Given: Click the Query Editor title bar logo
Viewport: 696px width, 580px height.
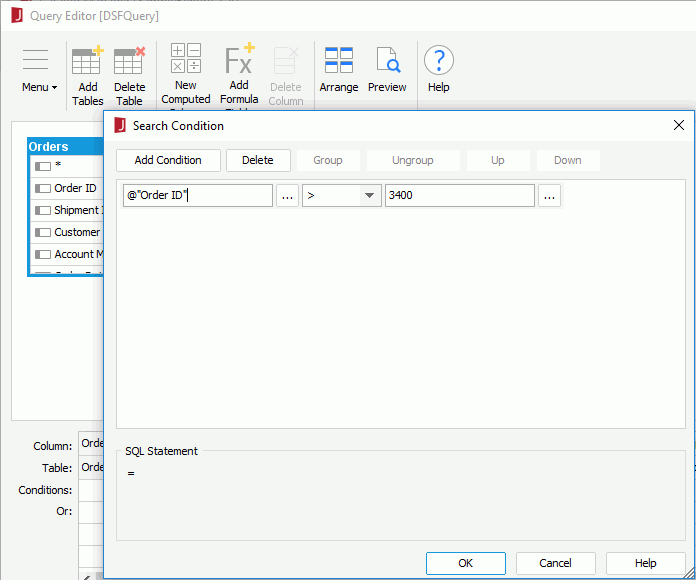Looking at the screenshot, I should [x=17, y=16].
